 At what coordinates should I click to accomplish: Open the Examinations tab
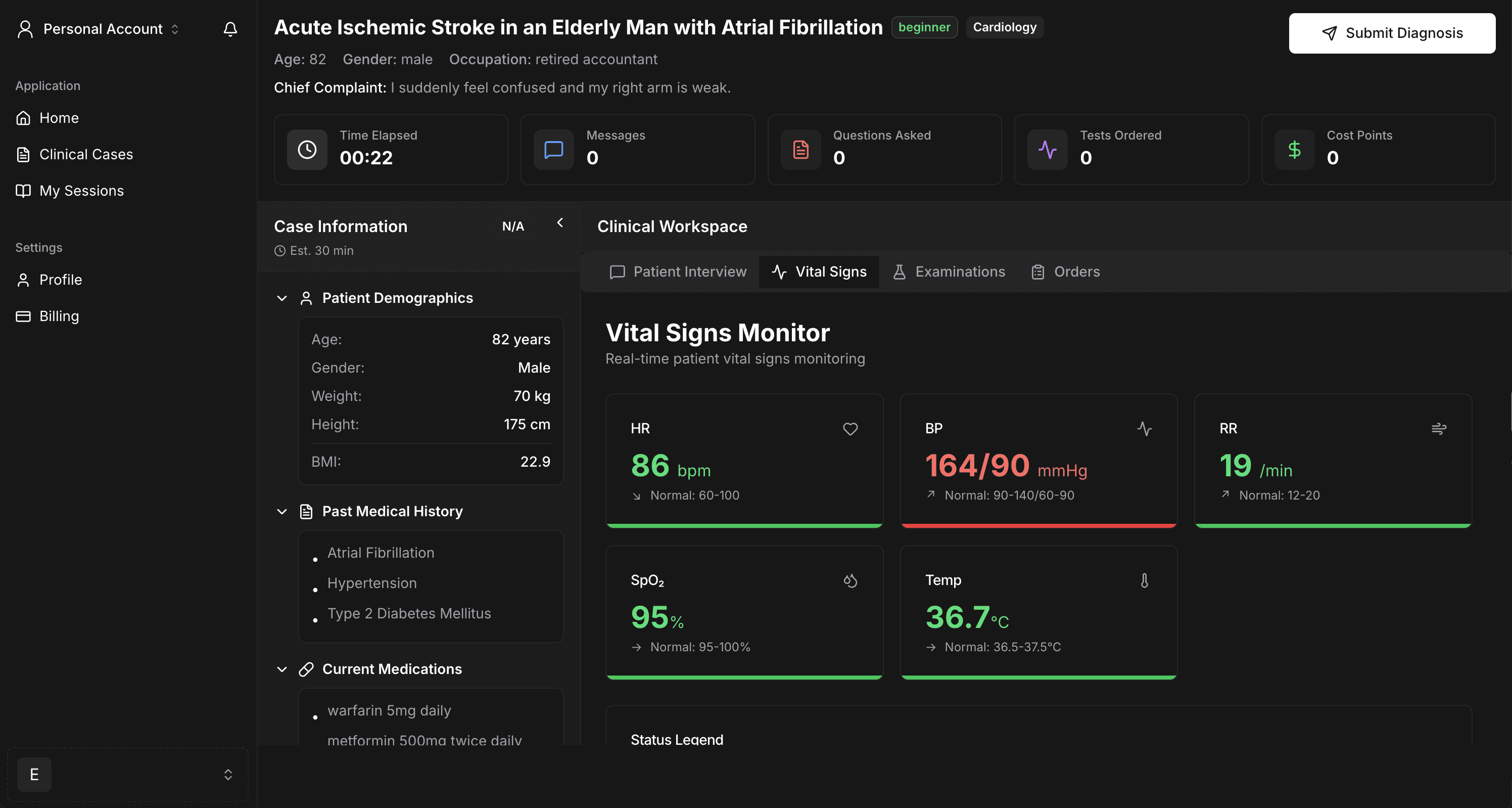[949, 272]
